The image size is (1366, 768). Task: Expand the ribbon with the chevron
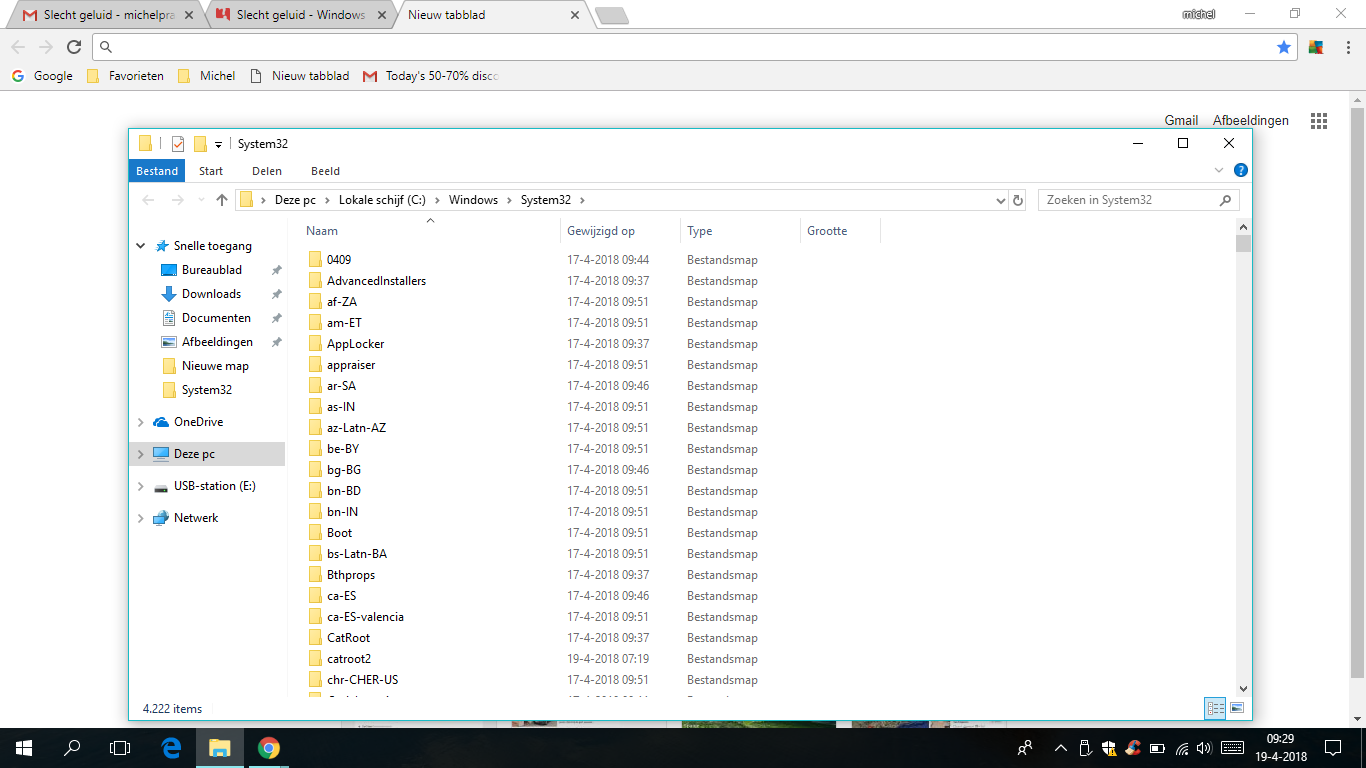[1219, 171]
